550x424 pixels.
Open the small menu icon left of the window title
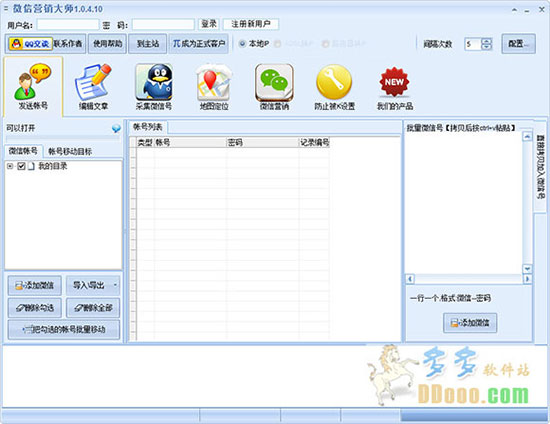pyautogui.click(x=6, y=8)
